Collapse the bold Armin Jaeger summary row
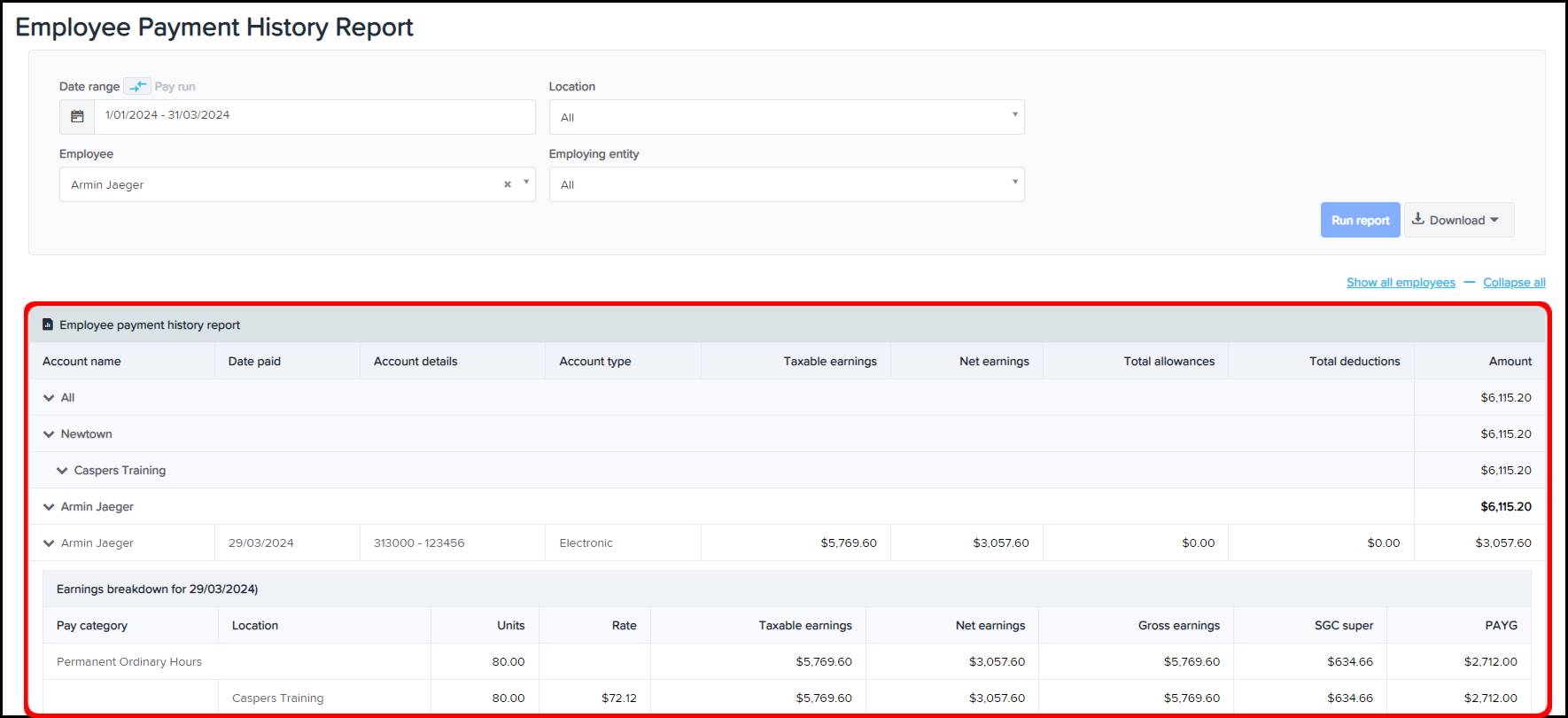The height and width of the screenshot is (718, 1568). (x=49, y=507)
